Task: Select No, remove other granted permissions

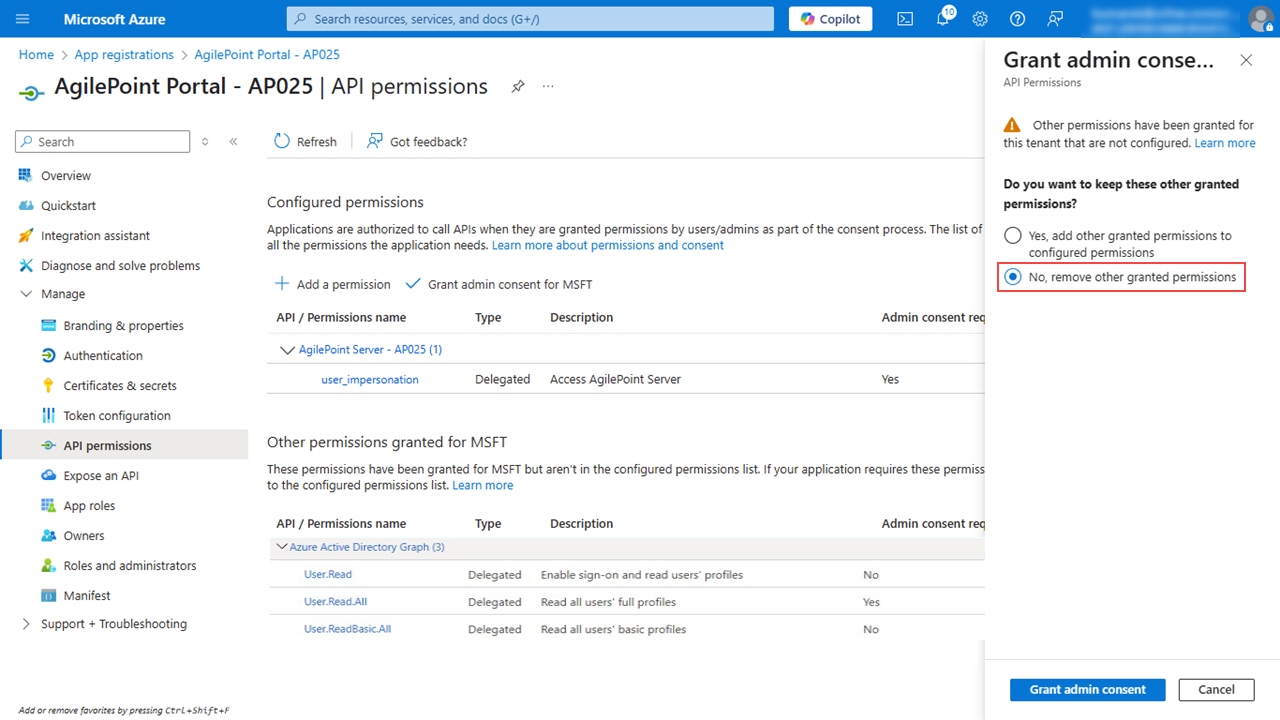Action: tap(1013, 277)
